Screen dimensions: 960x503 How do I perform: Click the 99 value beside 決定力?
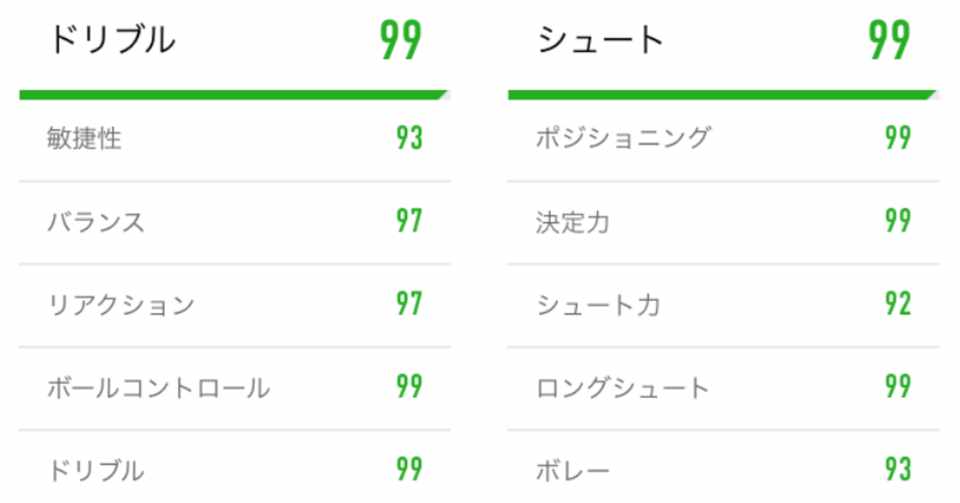pyautogui.click(x=898, y=222)
